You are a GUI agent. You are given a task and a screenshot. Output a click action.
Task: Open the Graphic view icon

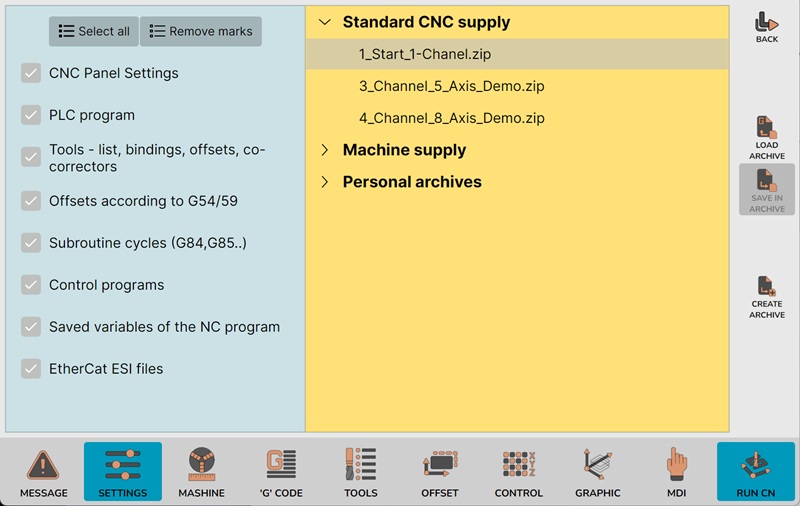coord(598,466)
